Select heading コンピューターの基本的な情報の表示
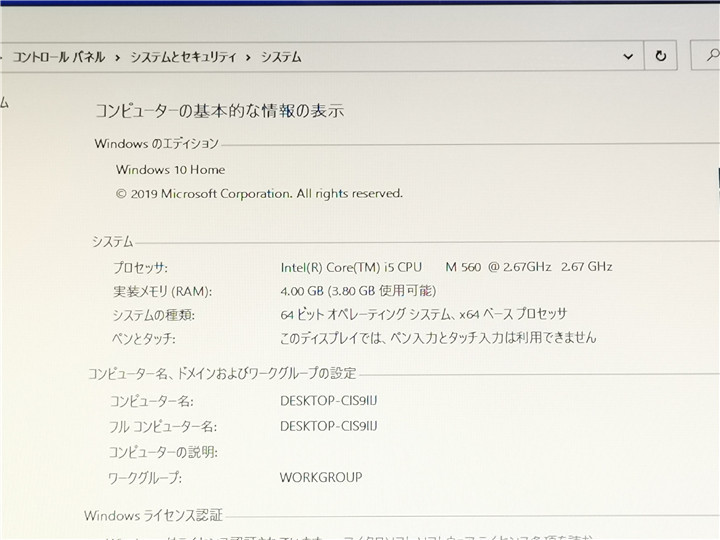 click(219, 111)
